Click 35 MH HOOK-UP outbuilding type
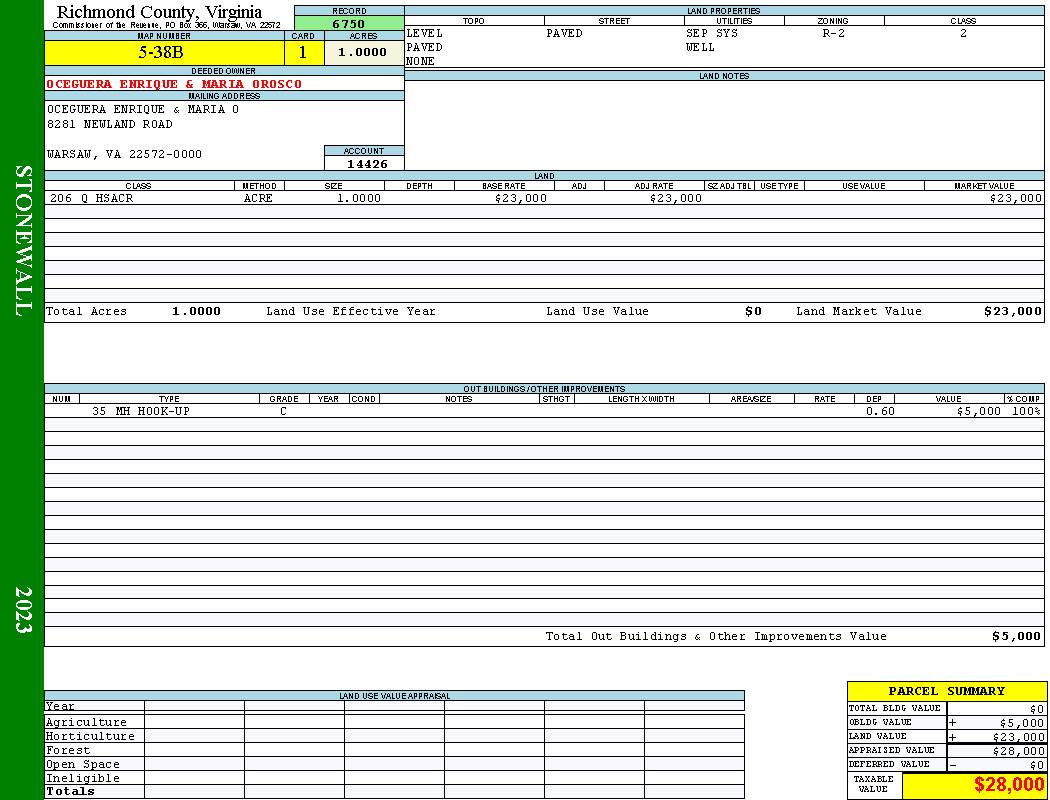The image size is (1050, 800). pyautogui.click(x=141, y=411)
